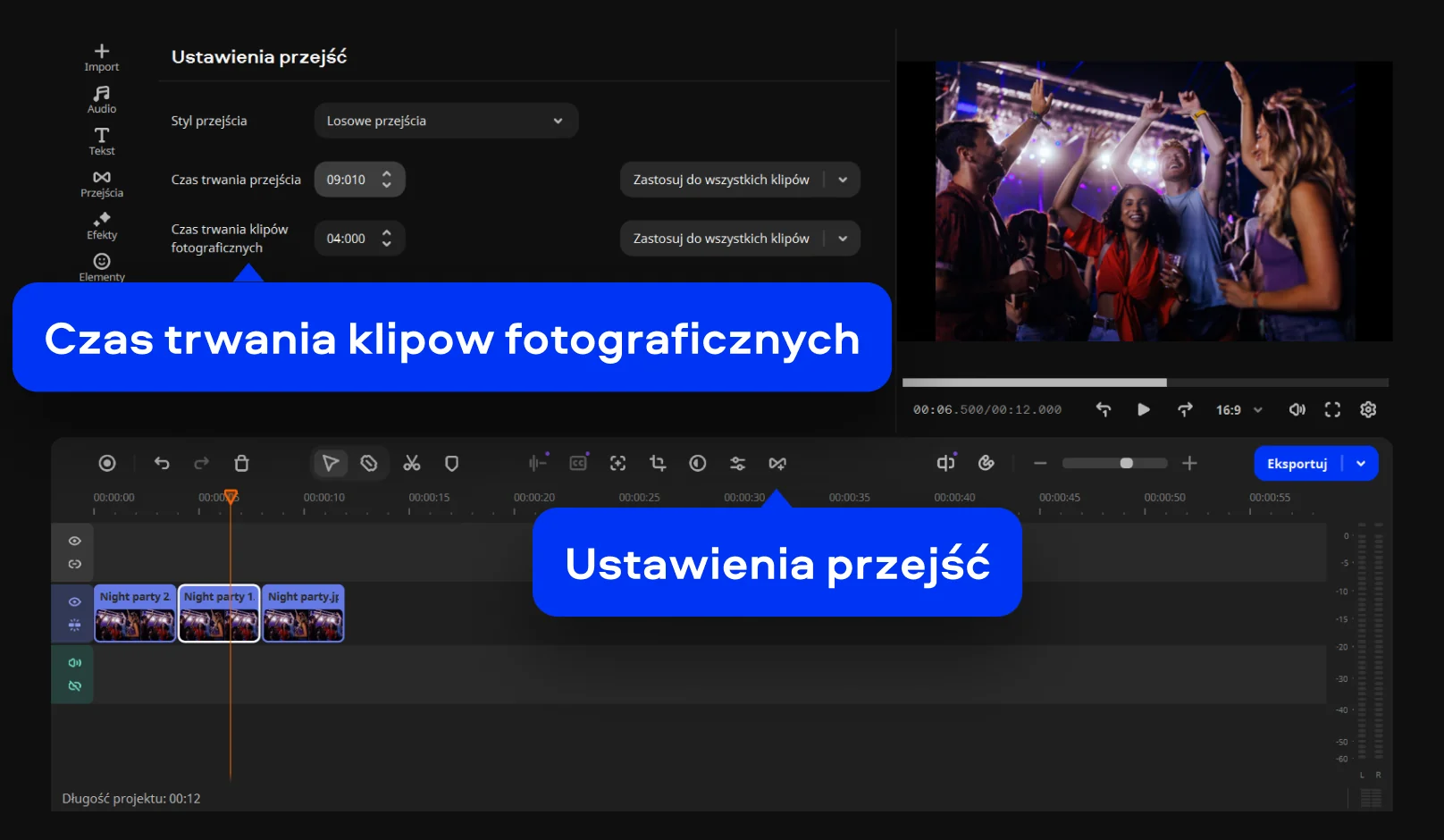
Task: Expand the 16:9 aspect ratio dropdown
Action: (1238, 409)
